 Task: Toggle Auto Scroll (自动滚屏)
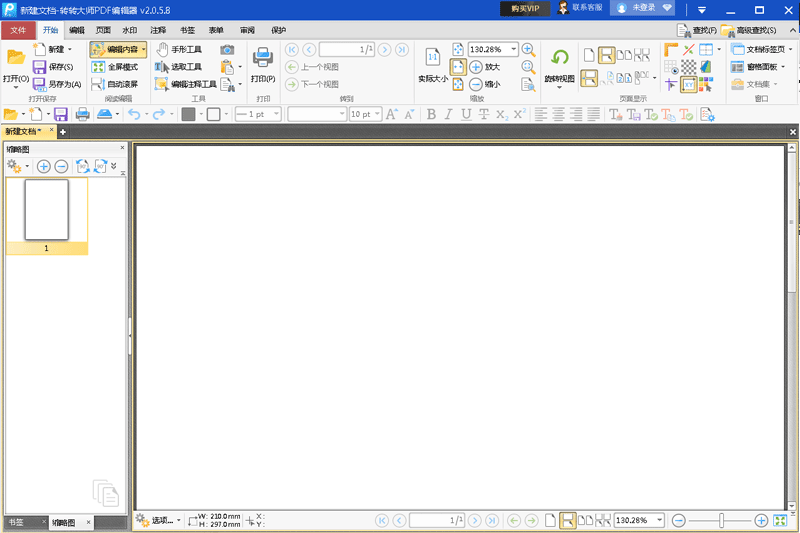pyautogui.click(x=114, y=84)
